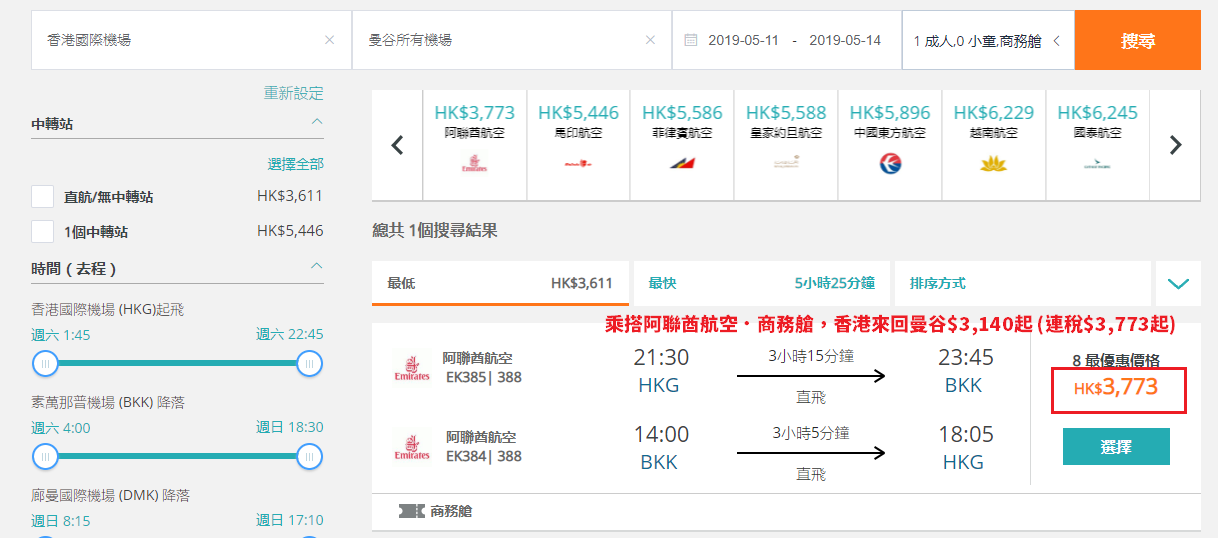Collapse the 中轉站 filter section
This screenshot has width=1218, height=538.
pyautogui.click(x=317, y=123)
